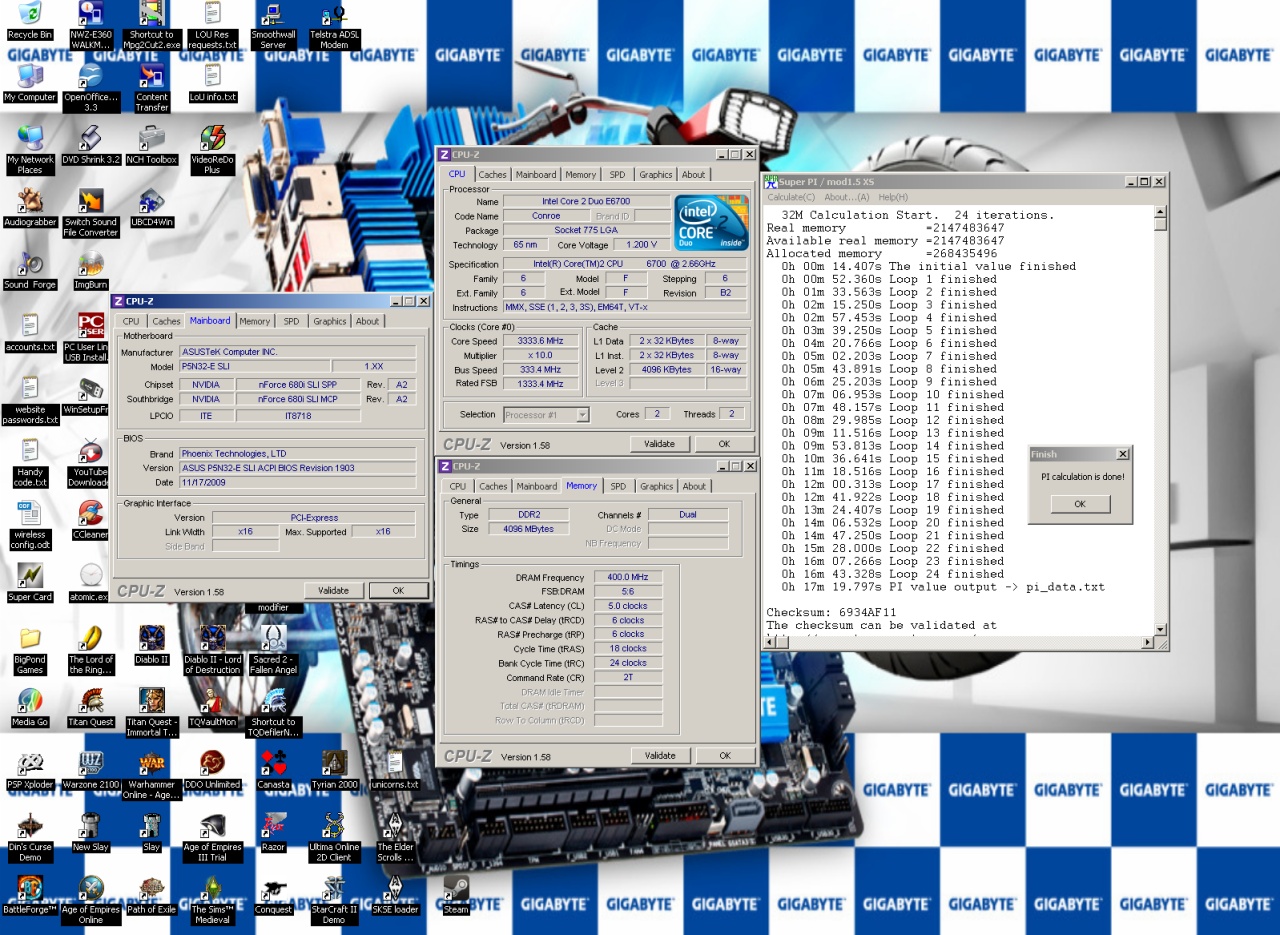Open Switch Sound File Converter shortcut
This screenshot has width=1280, height=935.
coord(91,212)
